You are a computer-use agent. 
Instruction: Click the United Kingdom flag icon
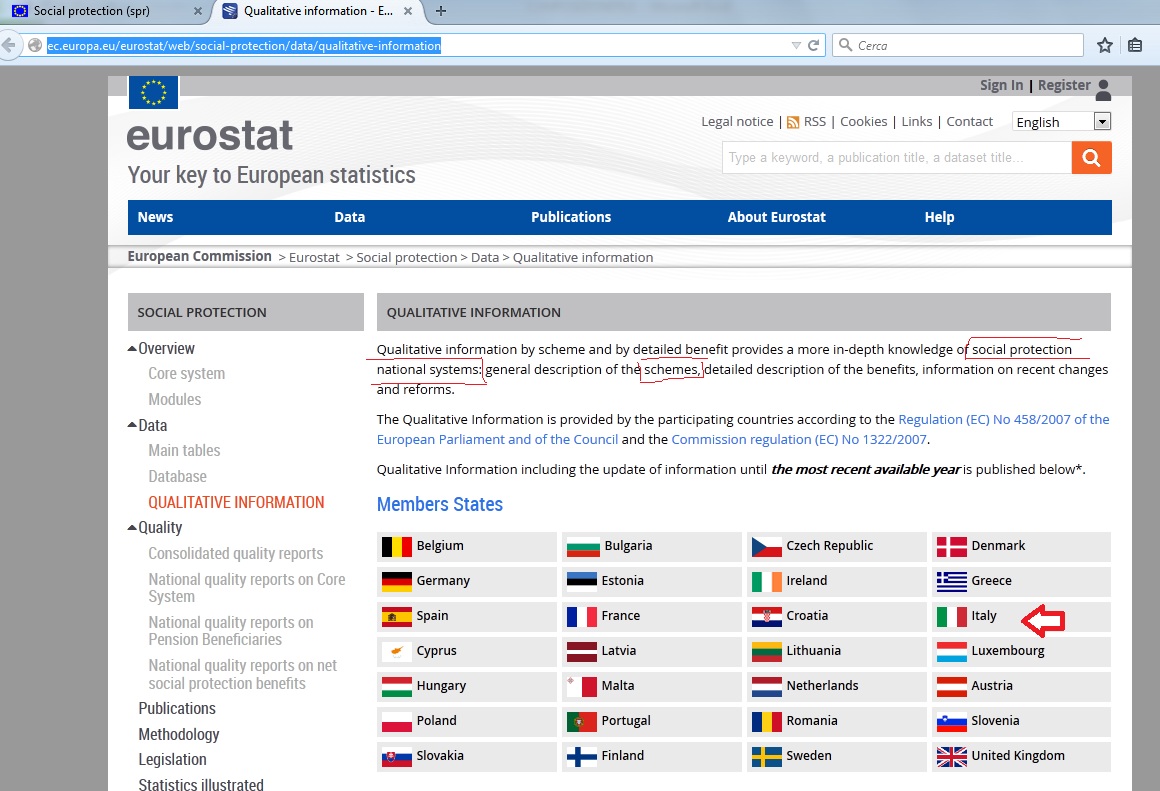(951, 756)
